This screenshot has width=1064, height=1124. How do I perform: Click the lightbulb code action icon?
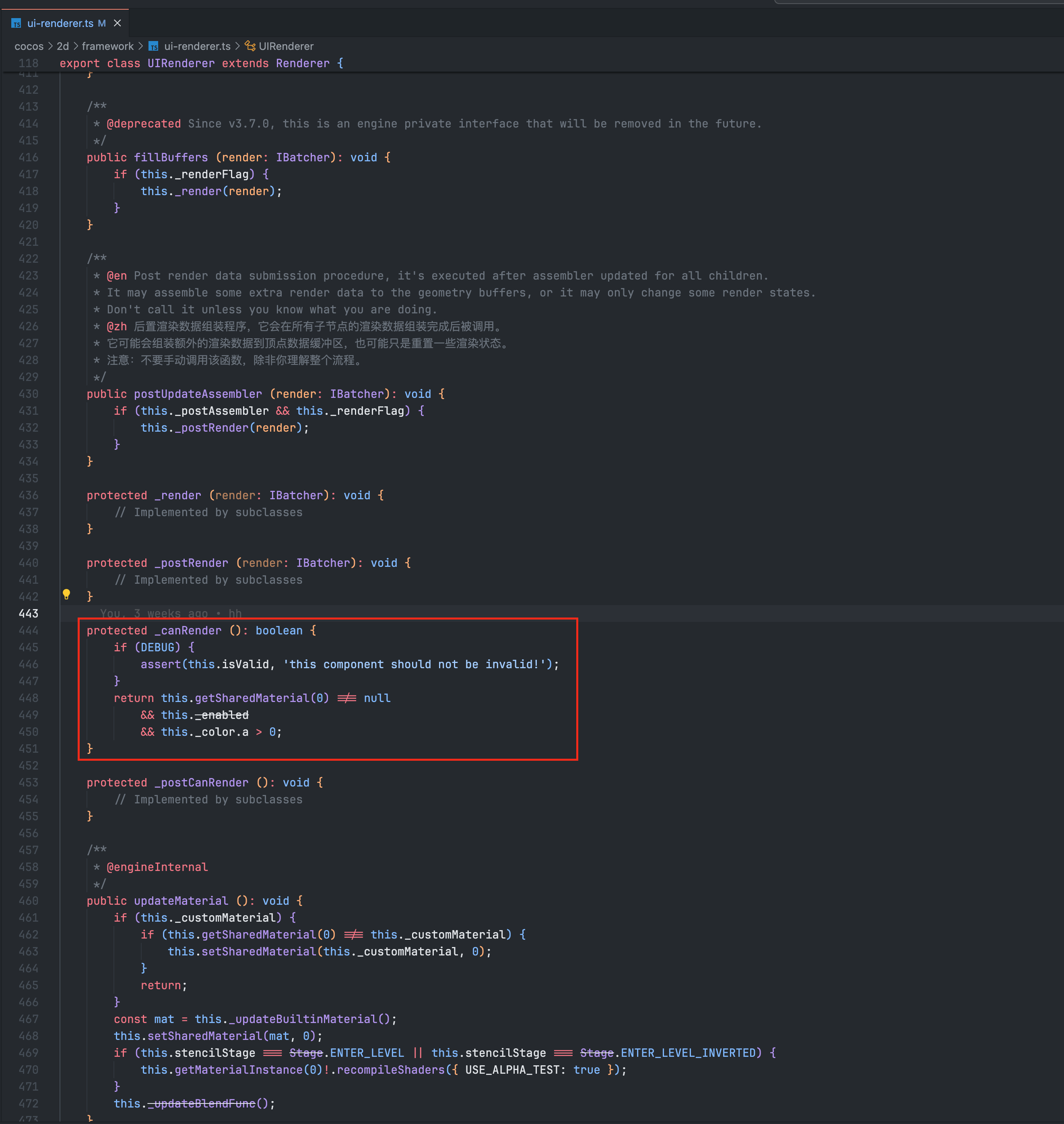[66, 594]
